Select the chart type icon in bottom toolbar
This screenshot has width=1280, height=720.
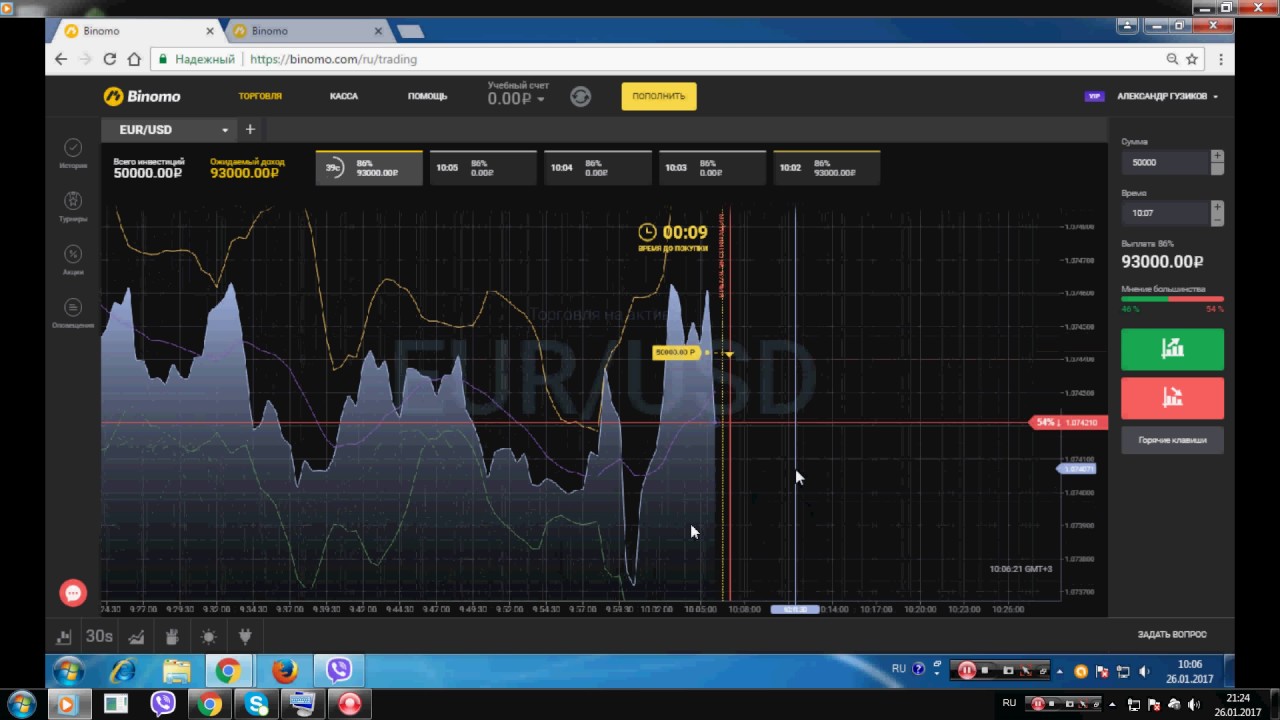pos(64,636)
